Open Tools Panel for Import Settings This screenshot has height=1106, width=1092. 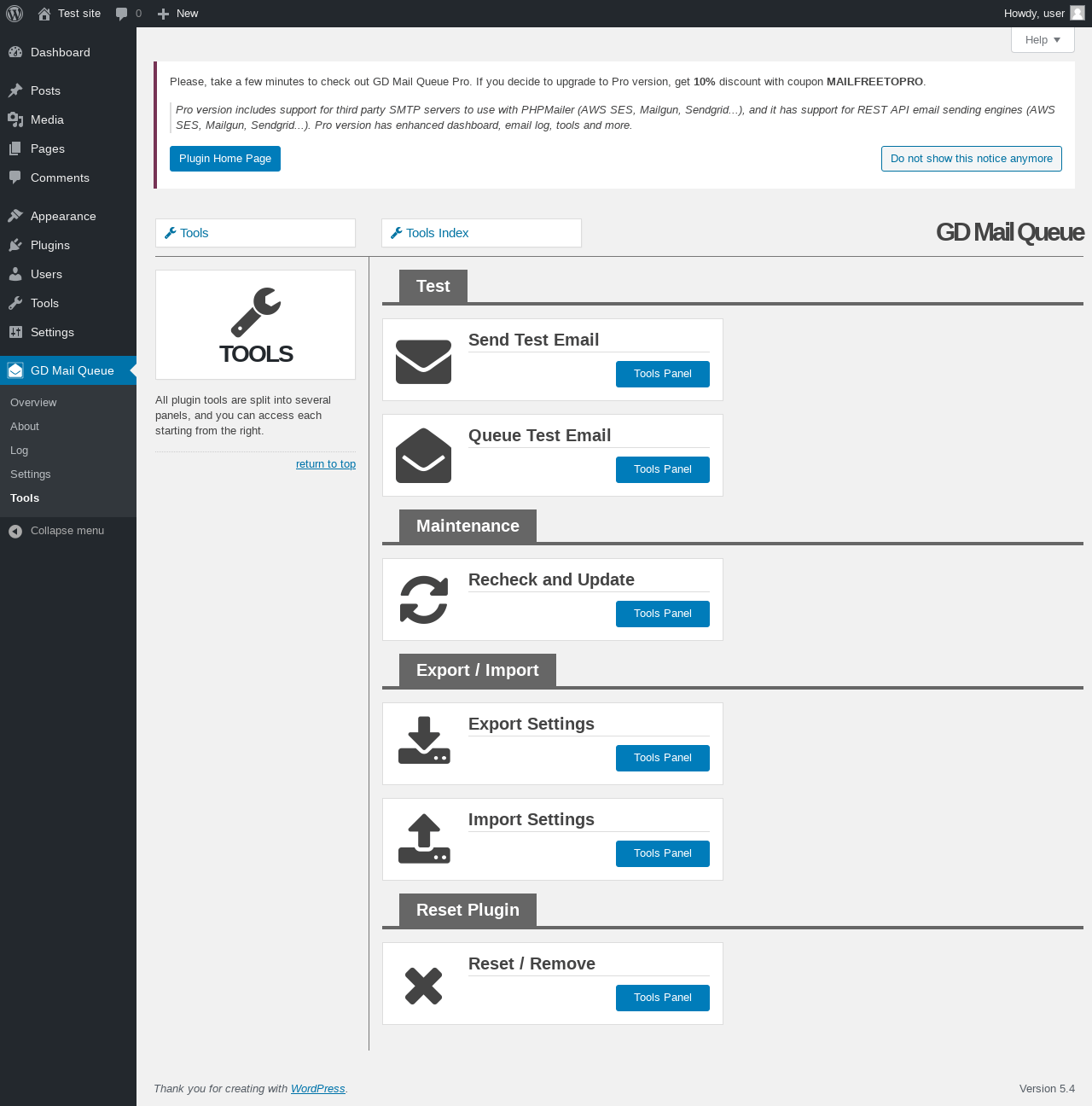click(x=663, y=853)
